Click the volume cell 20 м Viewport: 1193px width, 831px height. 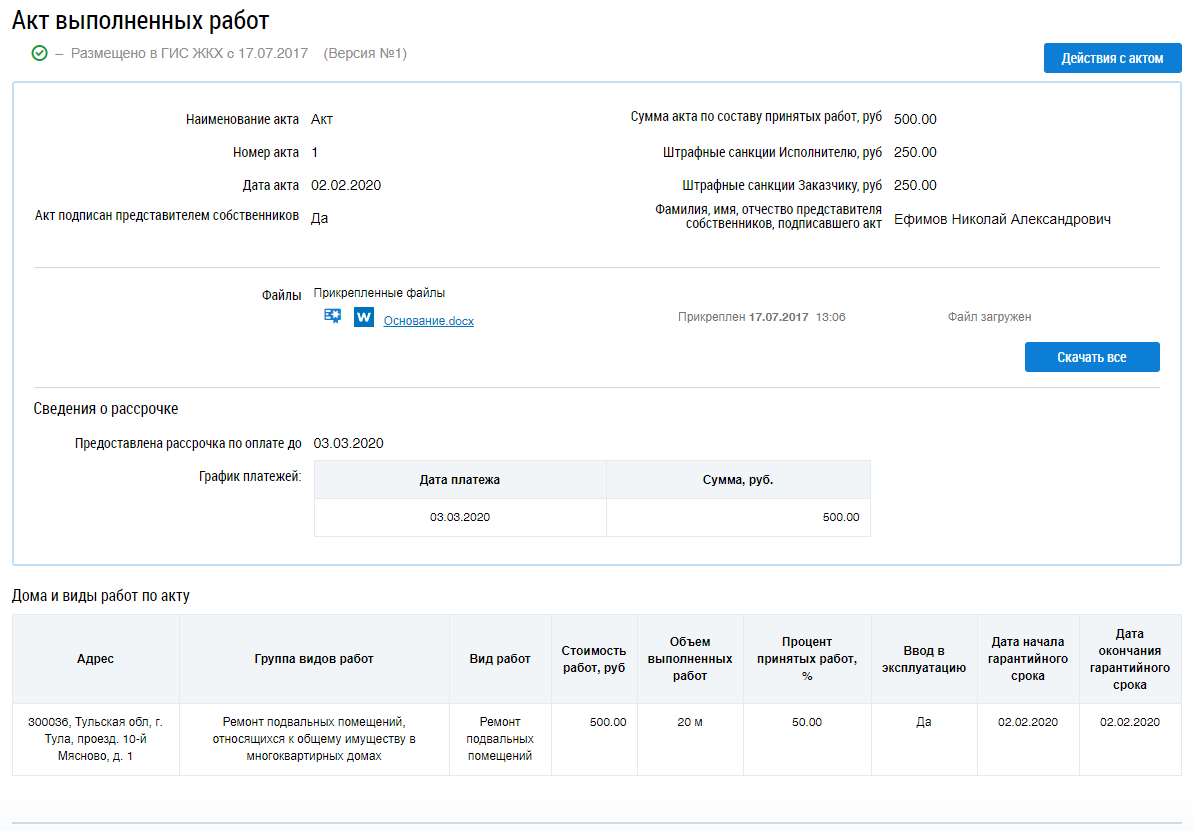(x=690, y=739)
